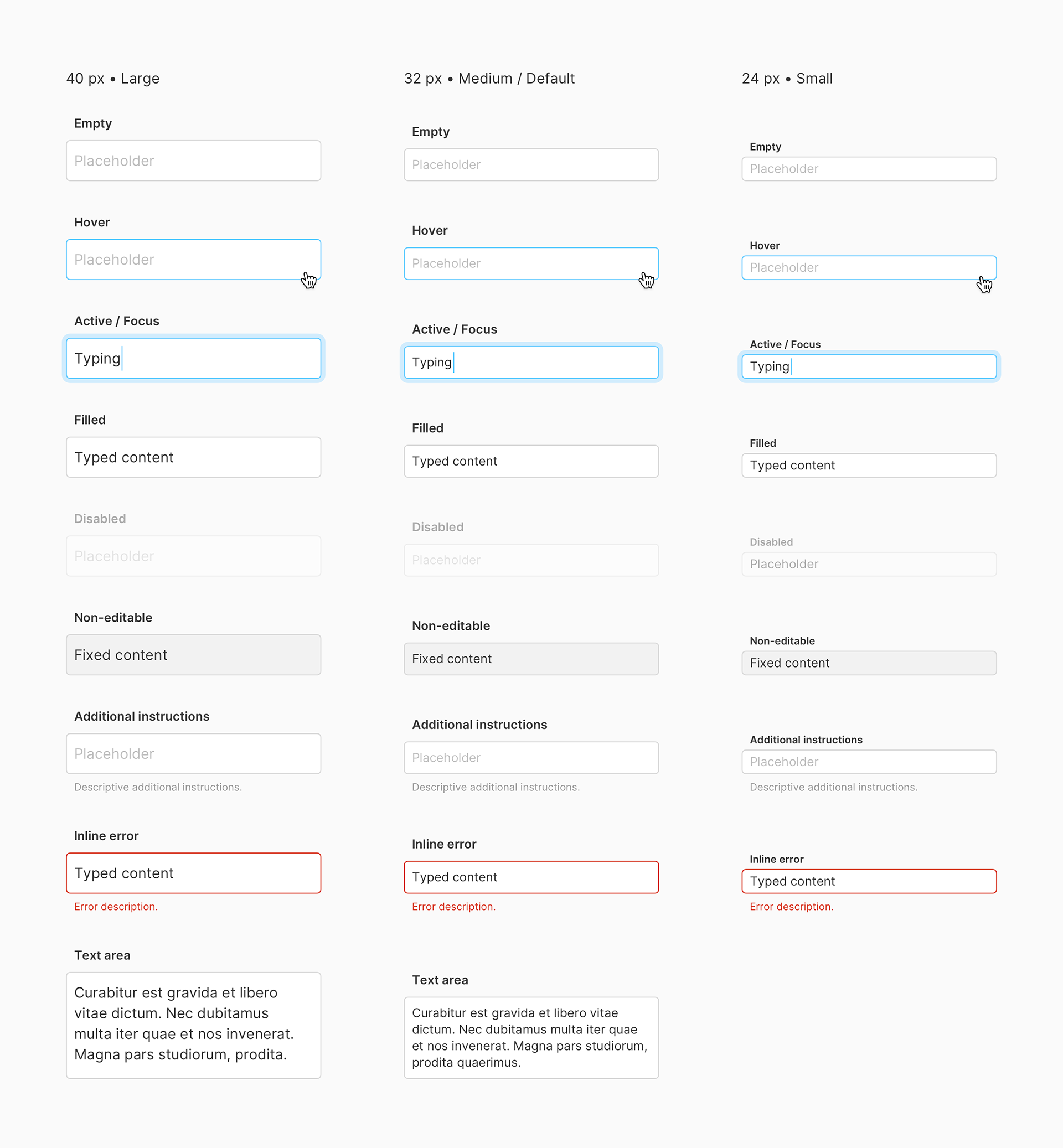Click the Small column 'Additional instructions' label
Viewport: 1063px width, 1148px height.
[806, 740]
